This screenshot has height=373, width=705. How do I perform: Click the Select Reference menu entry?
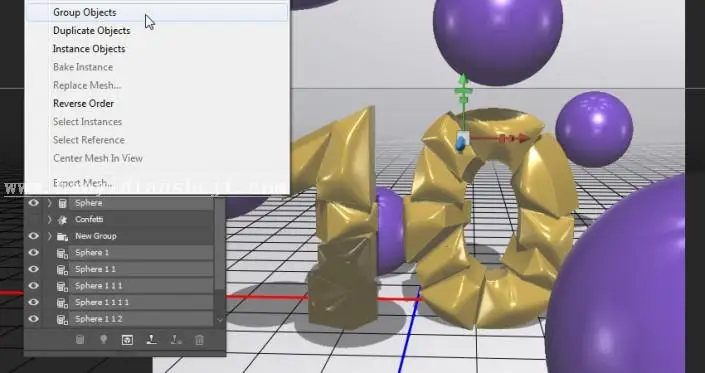[x=89, y=140]
